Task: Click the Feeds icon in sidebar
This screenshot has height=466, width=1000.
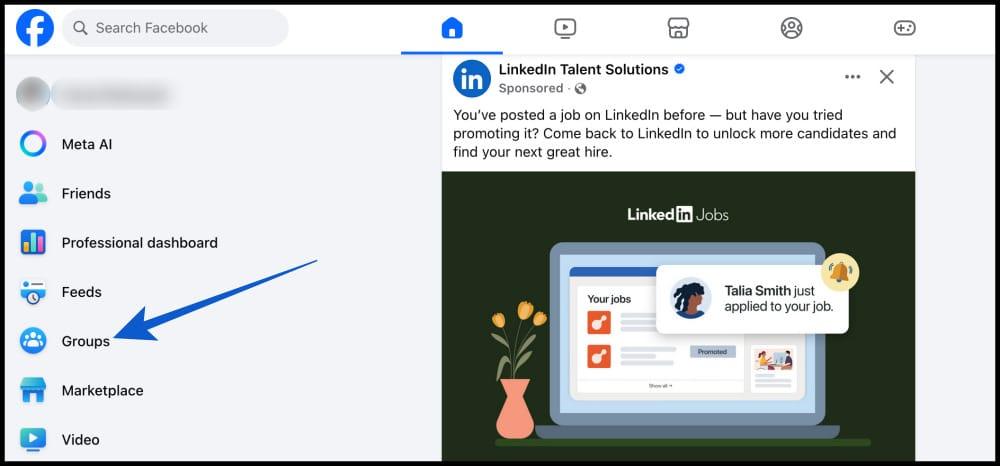Action: point(33,292)
